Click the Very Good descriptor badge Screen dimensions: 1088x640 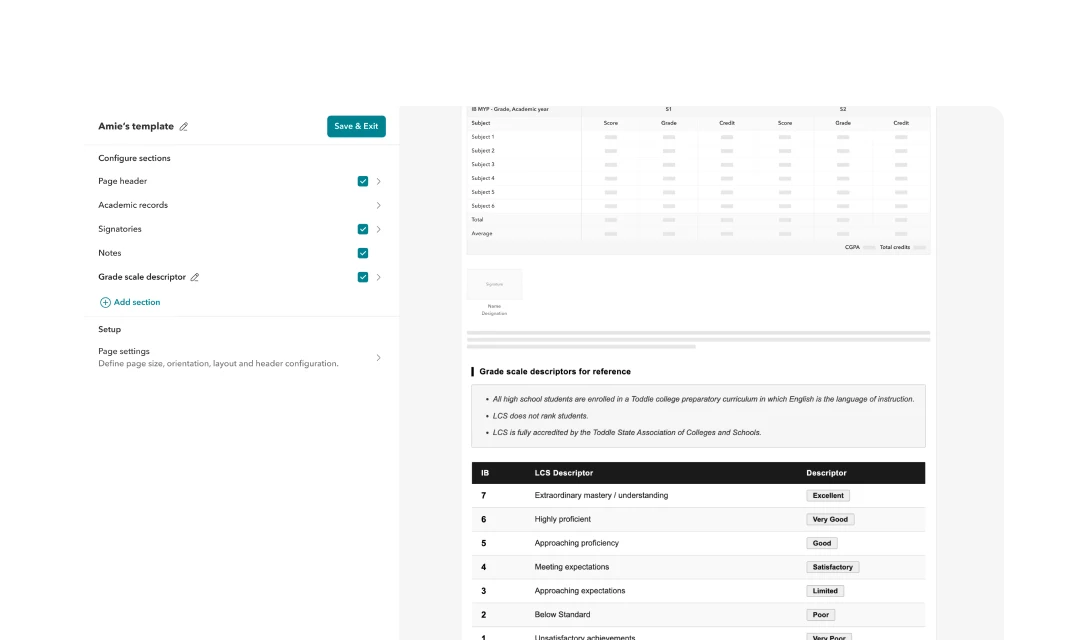(x=830, y=519)
